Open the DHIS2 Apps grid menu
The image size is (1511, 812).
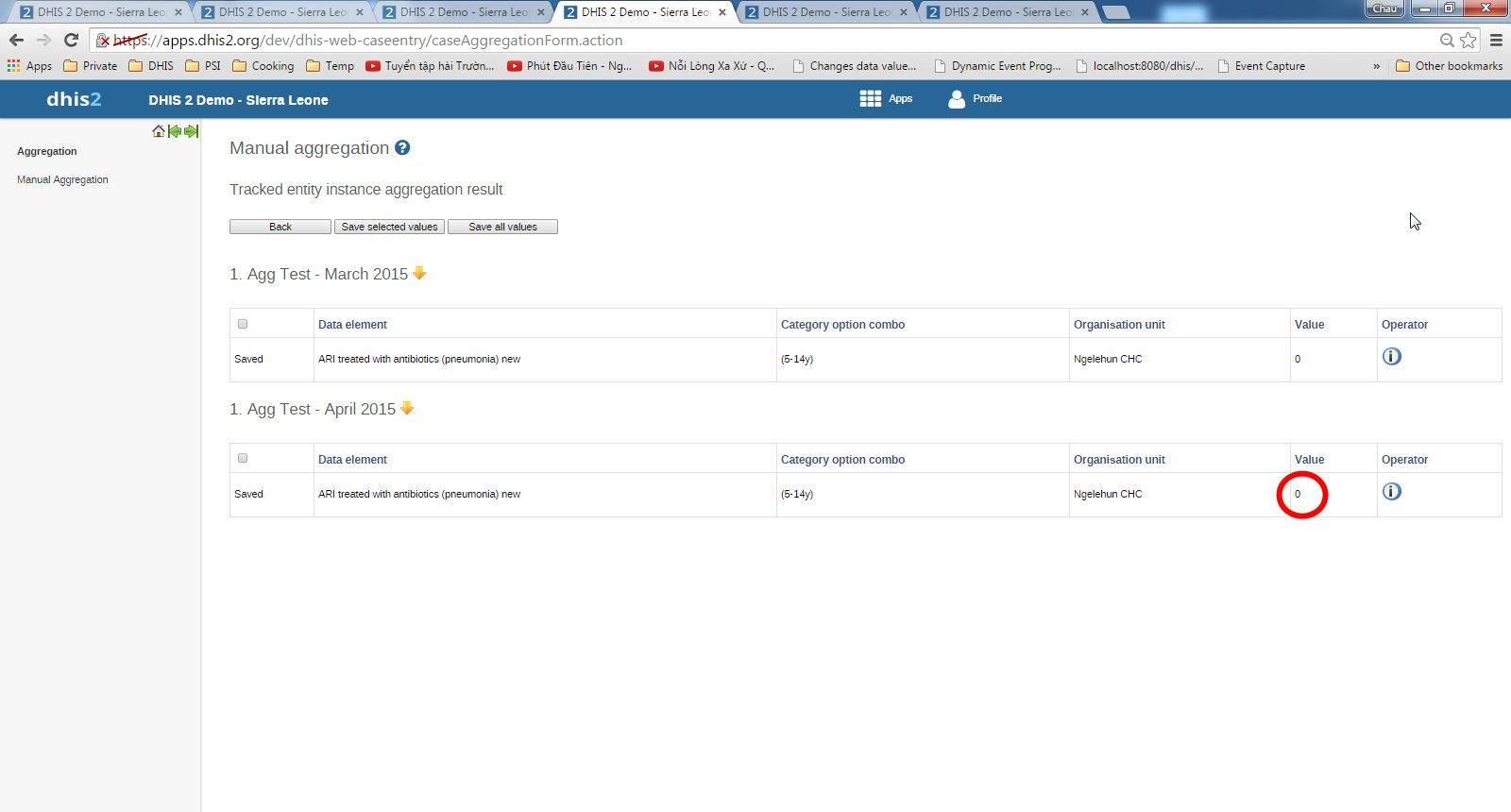[886, 99]
